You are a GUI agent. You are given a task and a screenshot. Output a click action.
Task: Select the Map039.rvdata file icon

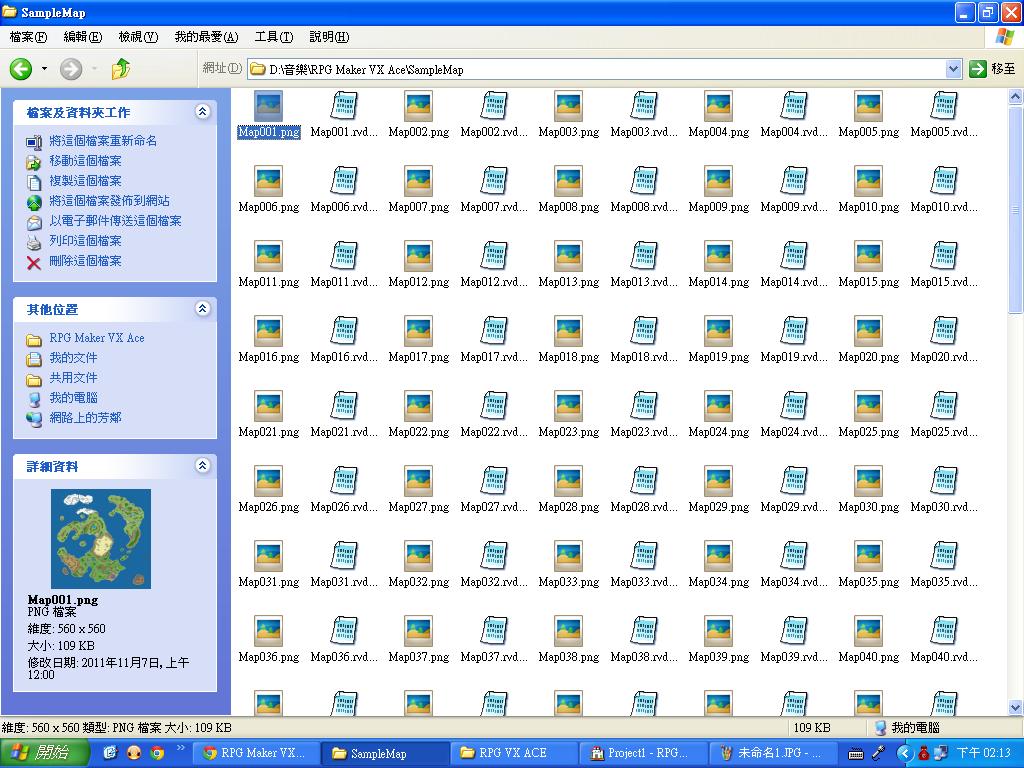[794, 632]
